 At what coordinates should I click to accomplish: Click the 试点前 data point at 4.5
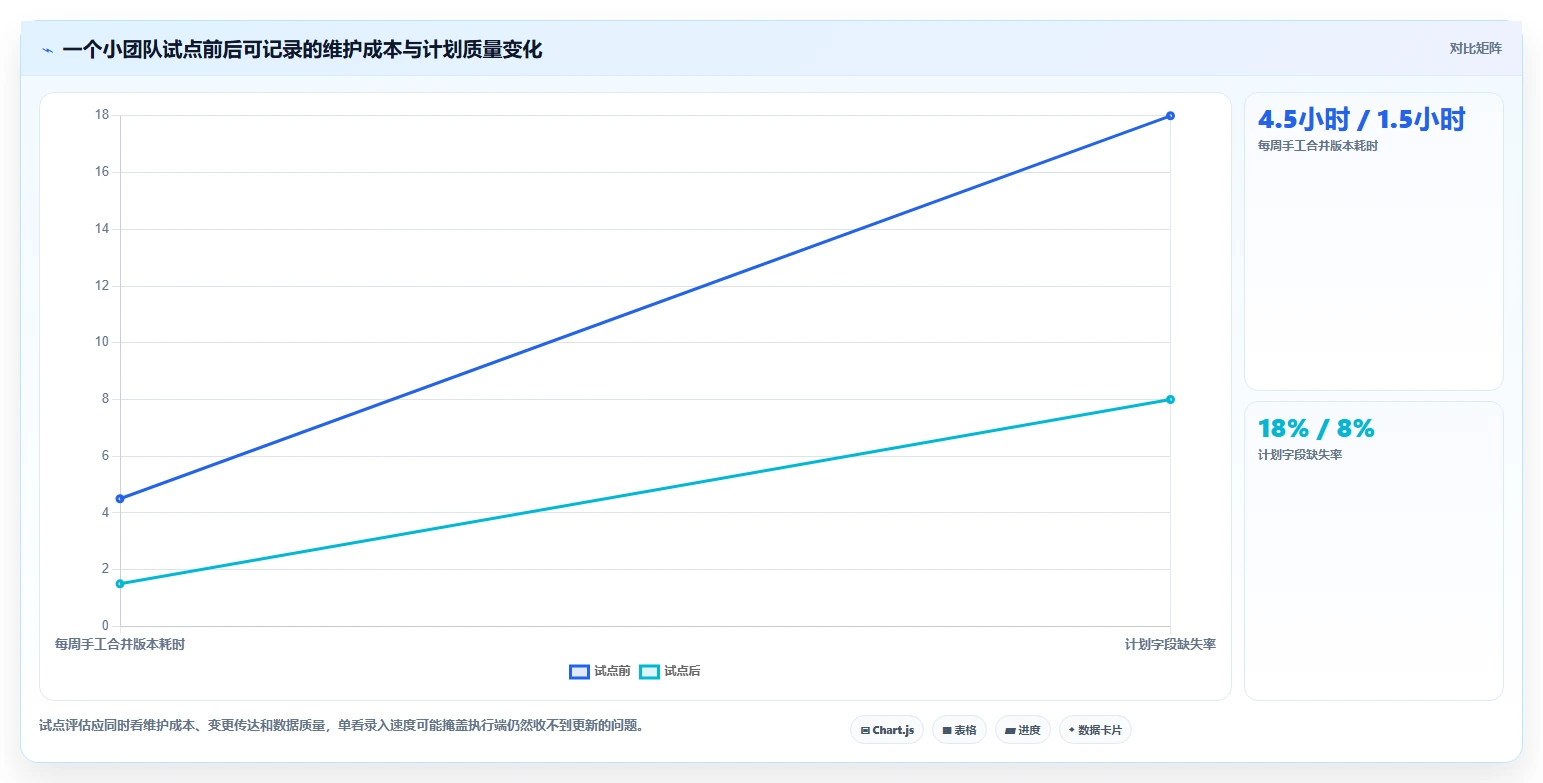pyautogui.click(x=120, y=498)
